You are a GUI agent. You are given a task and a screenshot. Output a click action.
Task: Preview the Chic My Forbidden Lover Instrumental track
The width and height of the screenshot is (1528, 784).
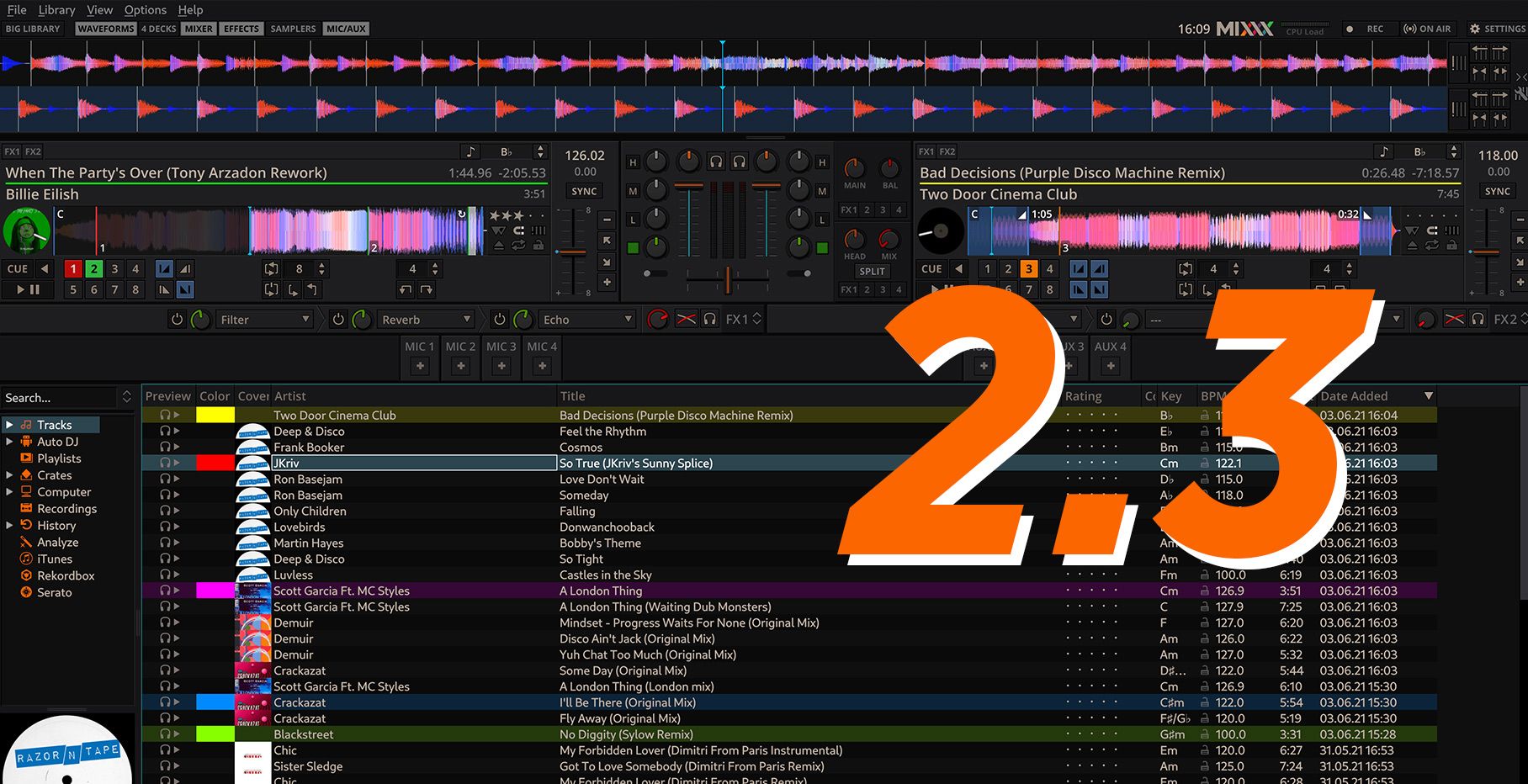[x=170, y=750]
